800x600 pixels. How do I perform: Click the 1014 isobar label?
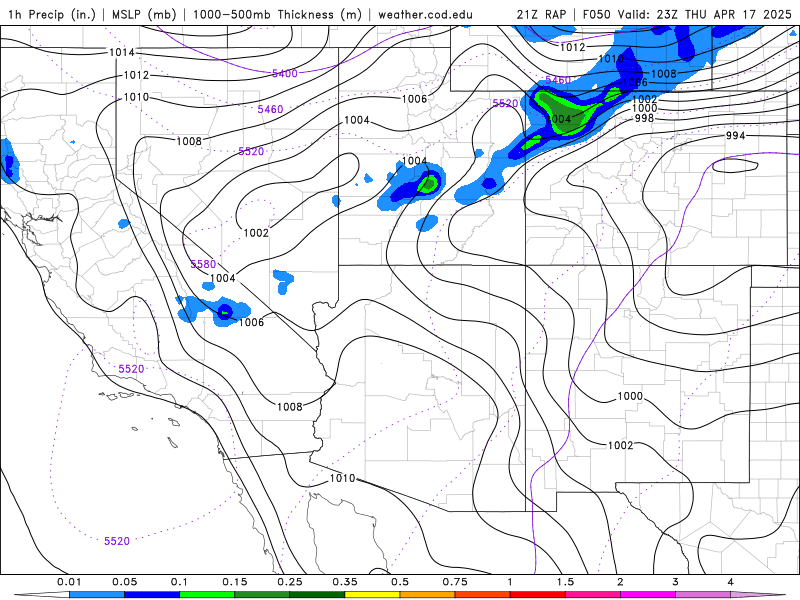121,52
